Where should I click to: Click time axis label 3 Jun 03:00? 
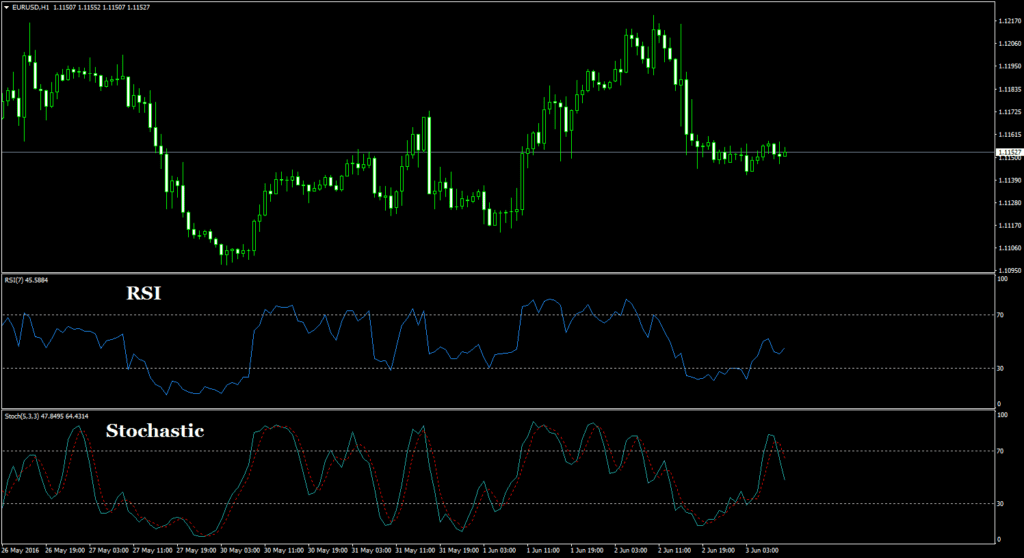pyautogui.click(x=762, y=550)
